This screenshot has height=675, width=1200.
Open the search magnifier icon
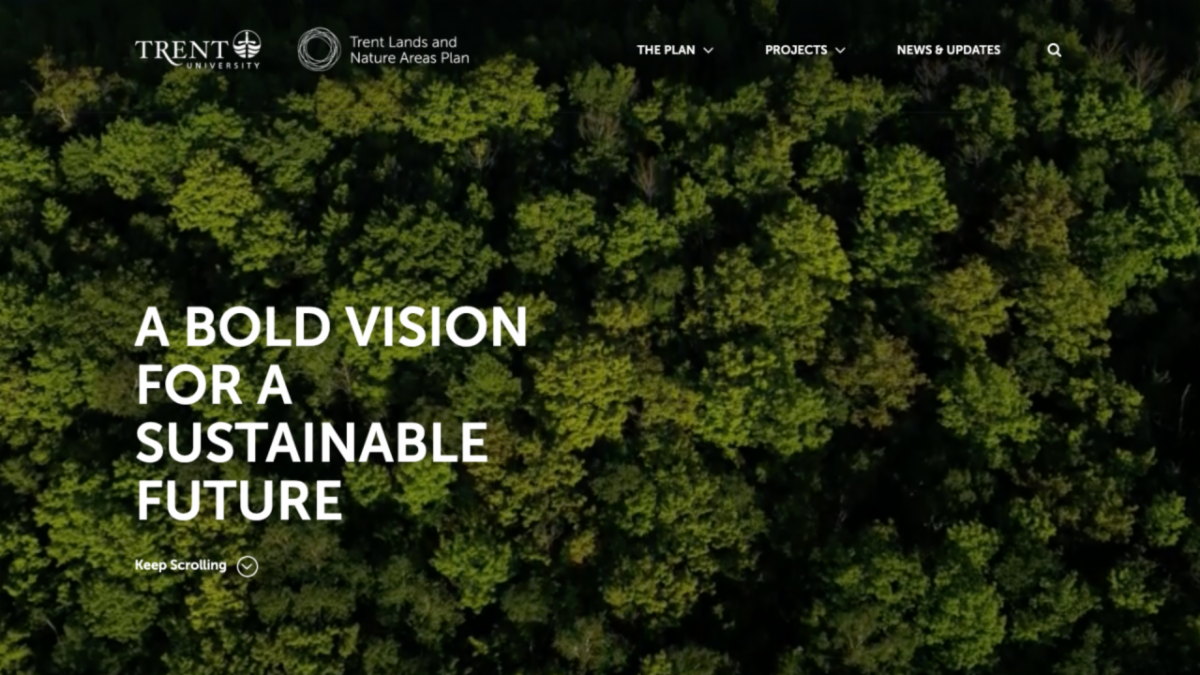click(x=1054, y=50)
